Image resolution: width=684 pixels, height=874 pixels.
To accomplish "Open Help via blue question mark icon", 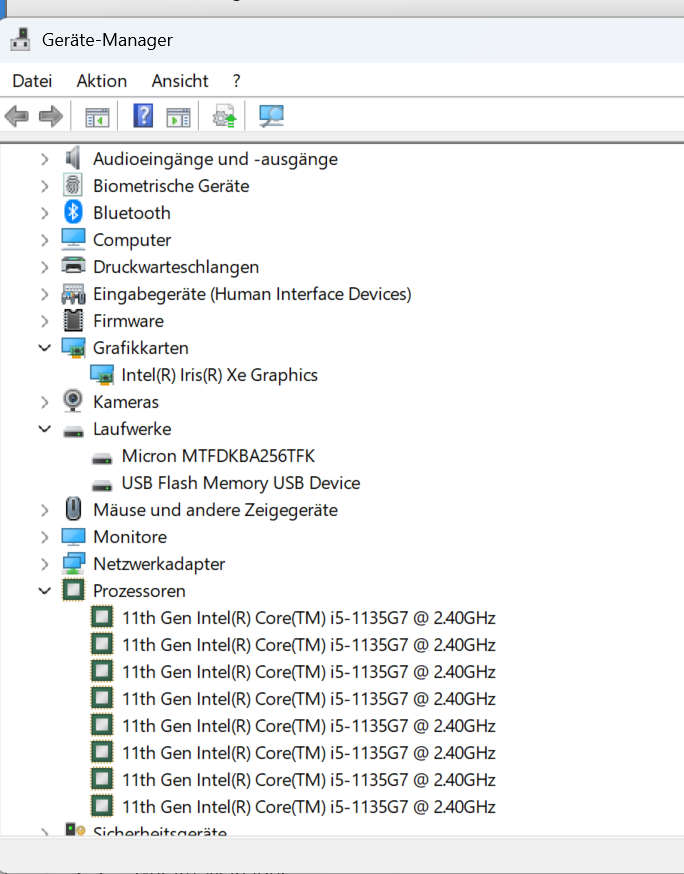I will click(143, 116).
